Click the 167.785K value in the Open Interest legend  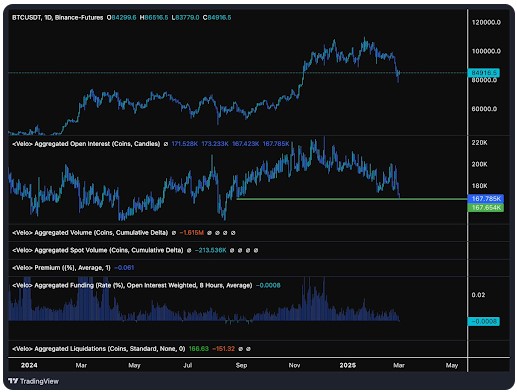tap(276, 144)
